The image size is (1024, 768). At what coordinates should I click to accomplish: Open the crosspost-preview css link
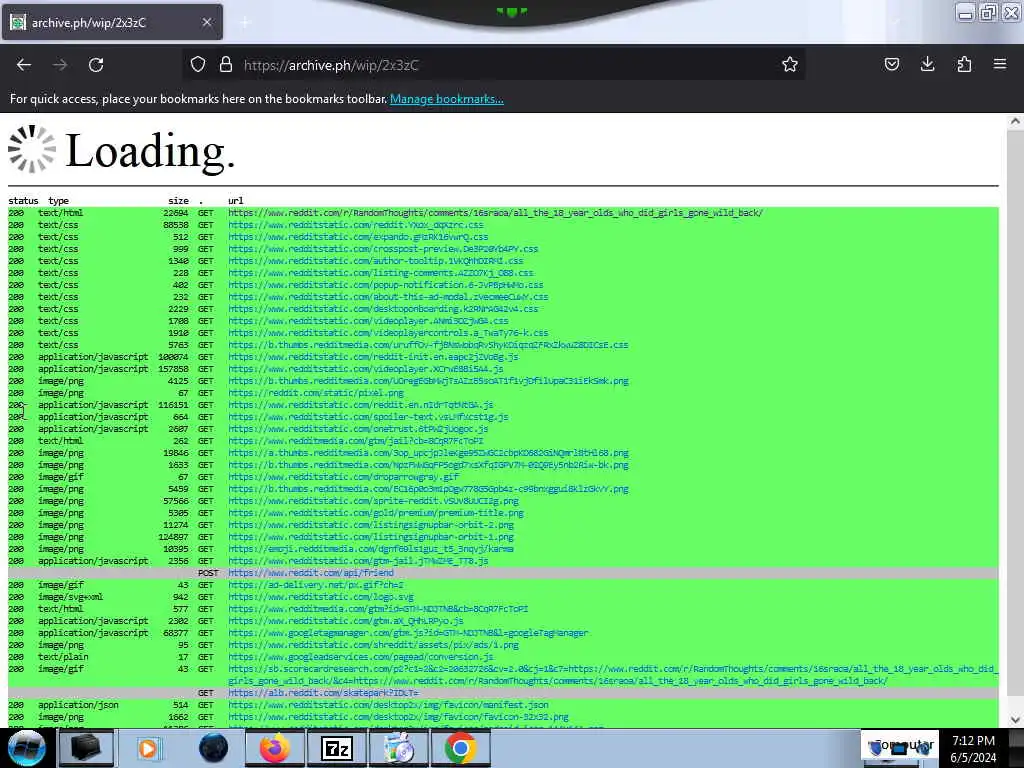383,249
